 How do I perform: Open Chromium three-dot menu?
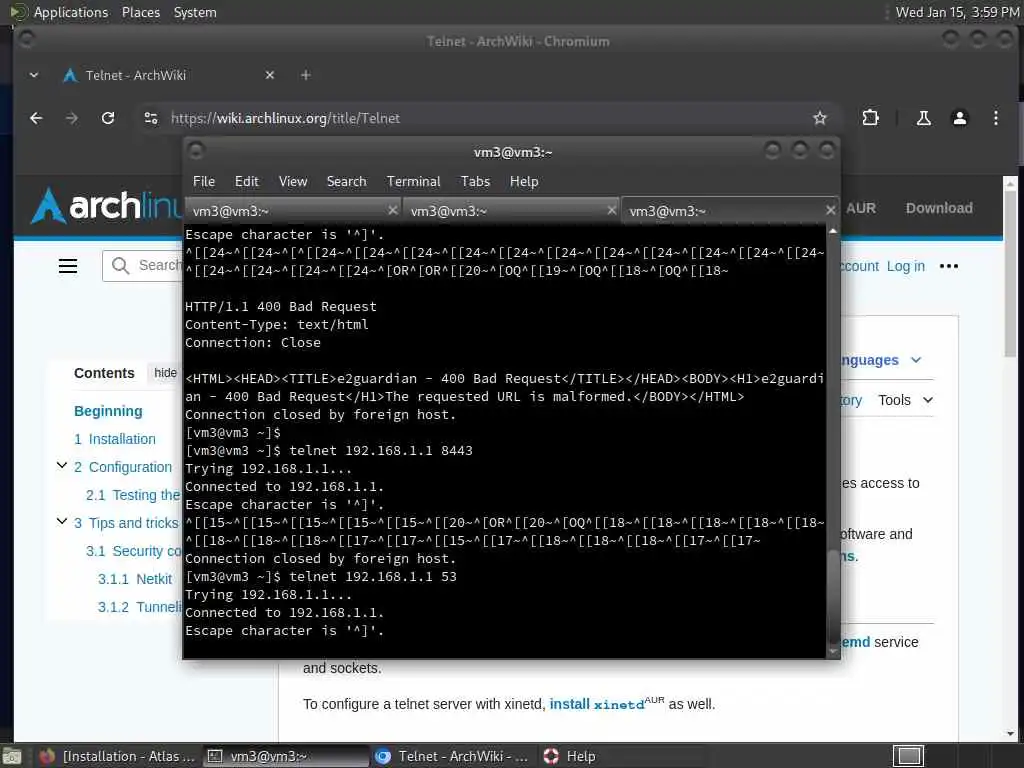coord(995,118)
